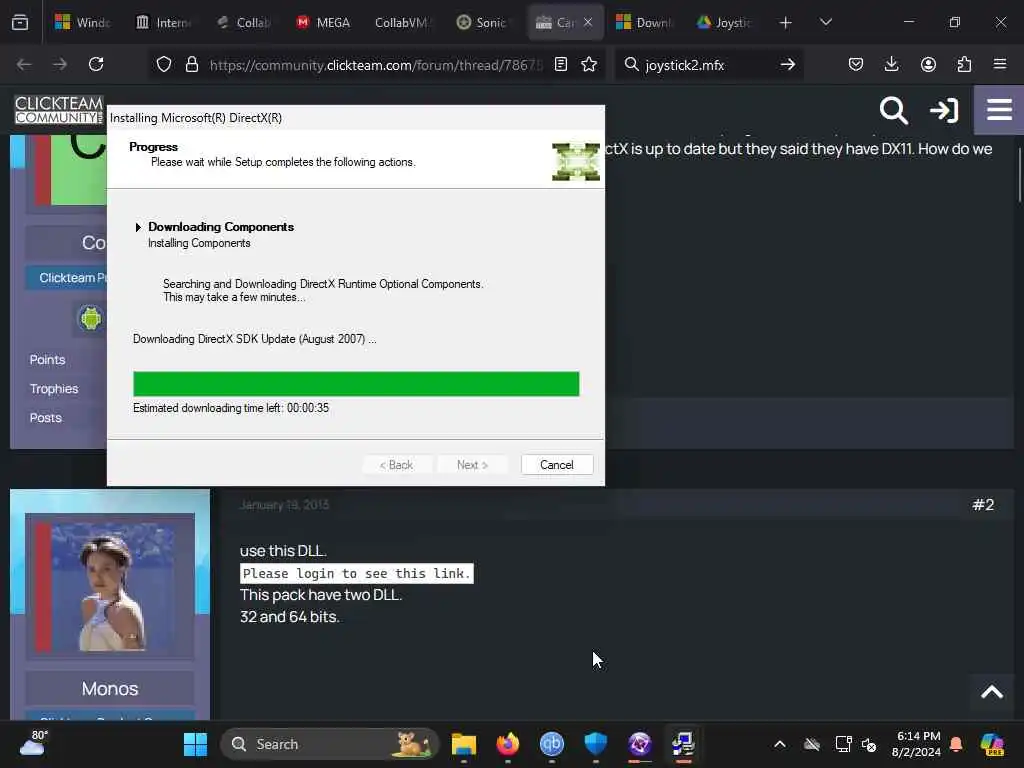Screen dimensions: 1024x768
Task: Open Windows Security shield on taskbar
Action: 596,744
